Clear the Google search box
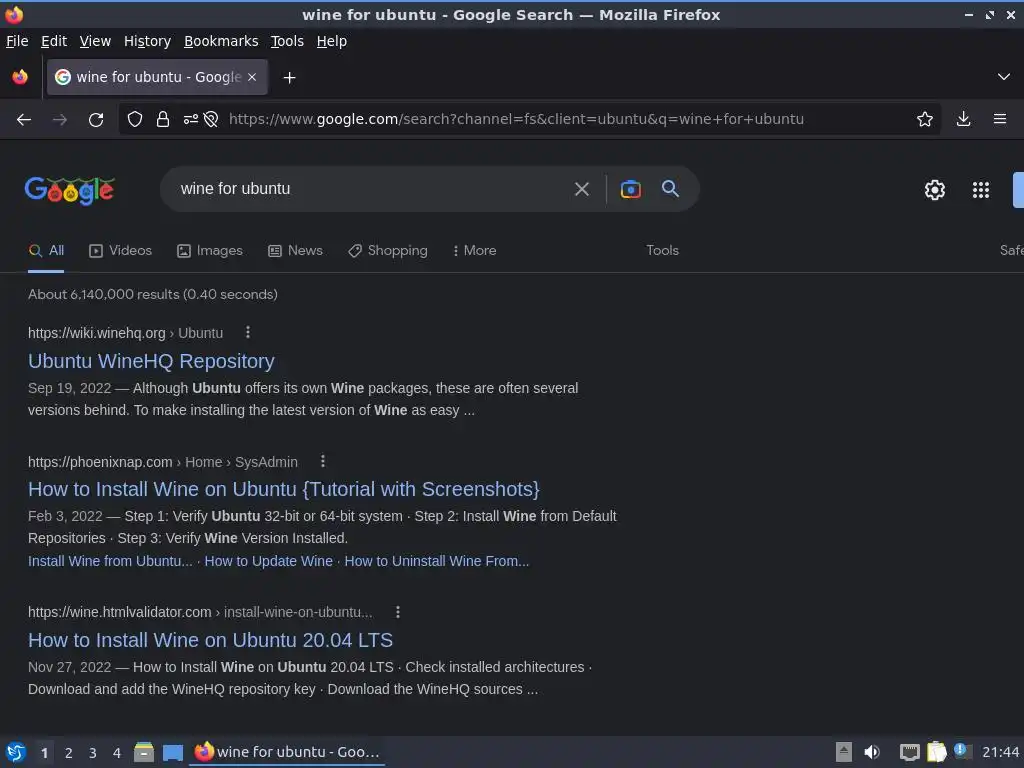 pyautogui.click(x=581, y=189)
